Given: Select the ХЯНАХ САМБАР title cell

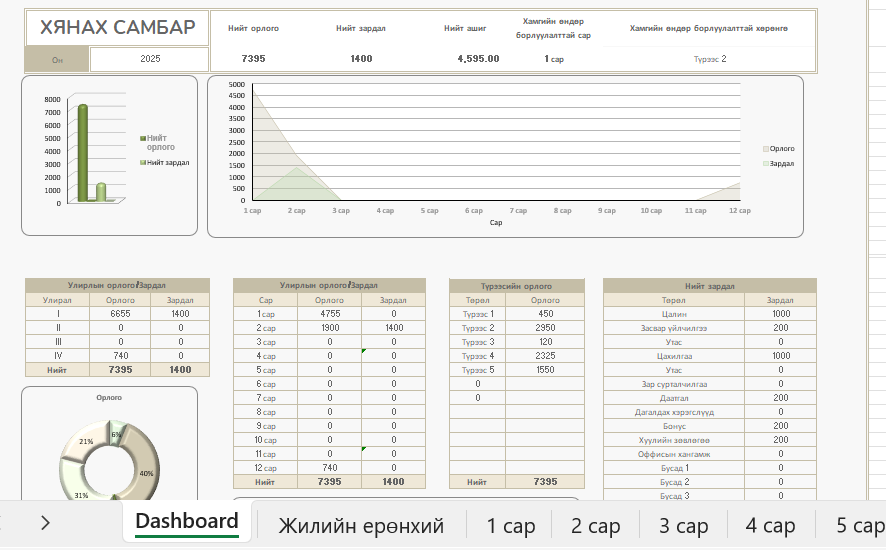Looking at the screenshot, I should pyautogui.click(x=117, y=28).
